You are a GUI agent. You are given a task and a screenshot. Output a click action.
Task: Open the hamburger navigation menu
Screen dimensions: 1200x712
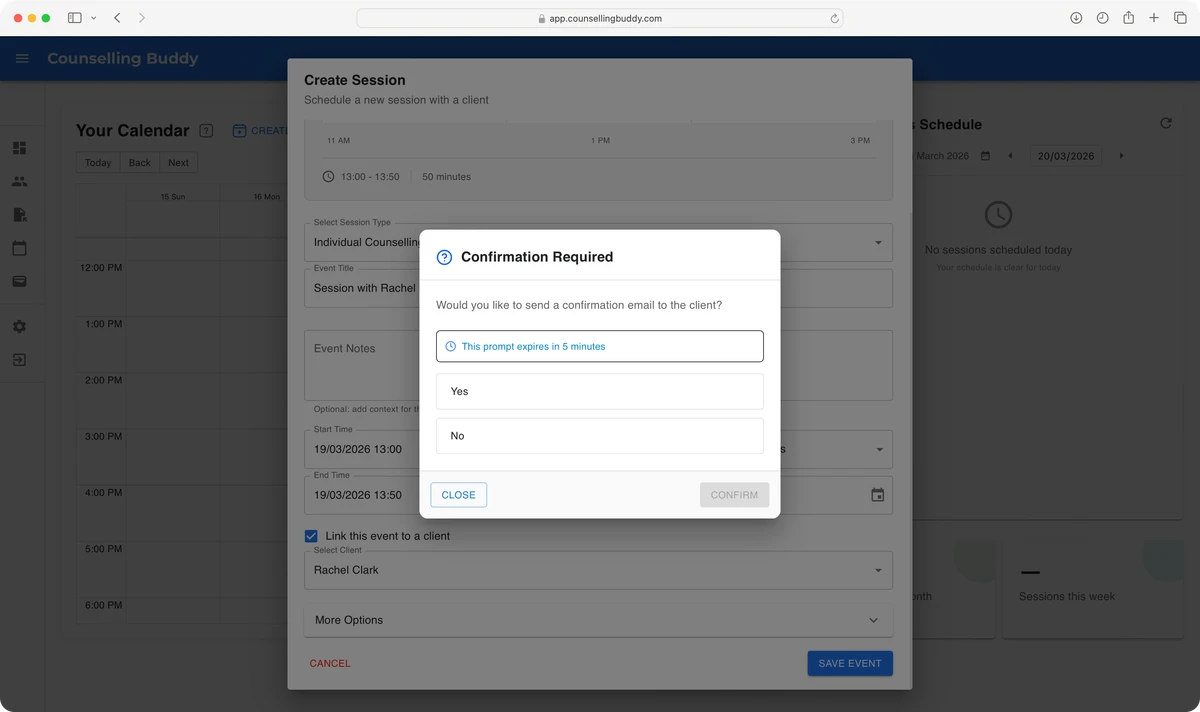click(22, 59)
